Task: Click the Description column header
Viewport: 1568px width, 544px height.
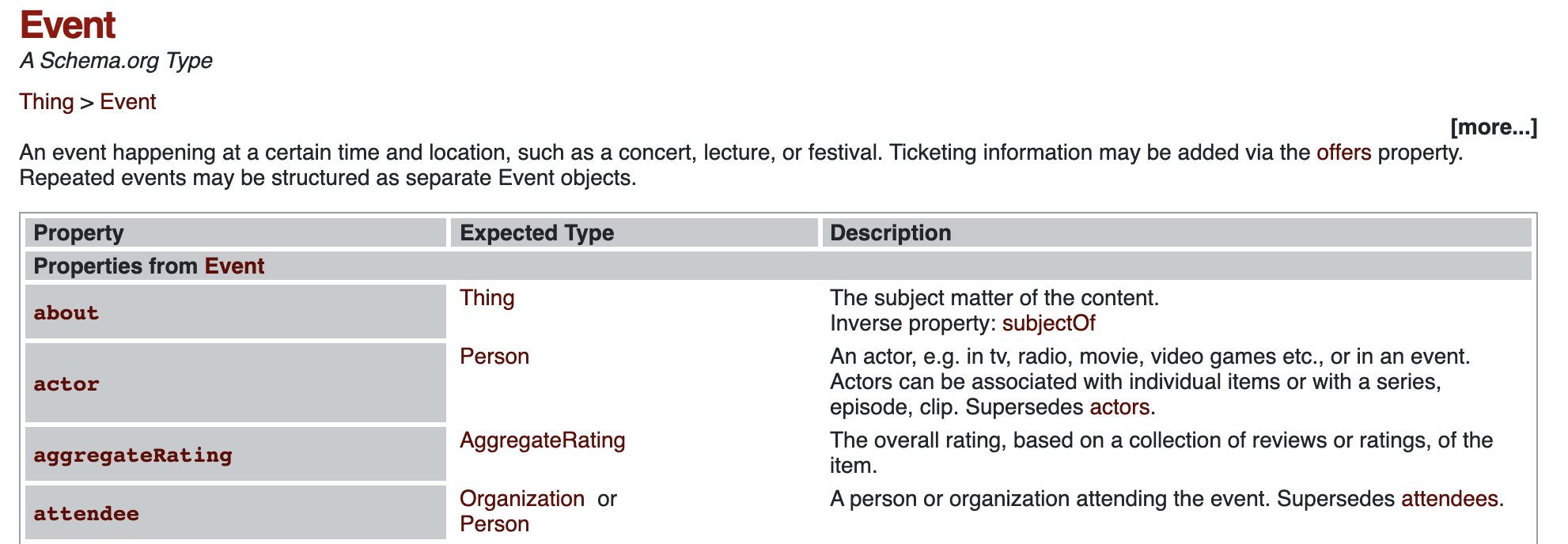Action: [x=890, y=233]
